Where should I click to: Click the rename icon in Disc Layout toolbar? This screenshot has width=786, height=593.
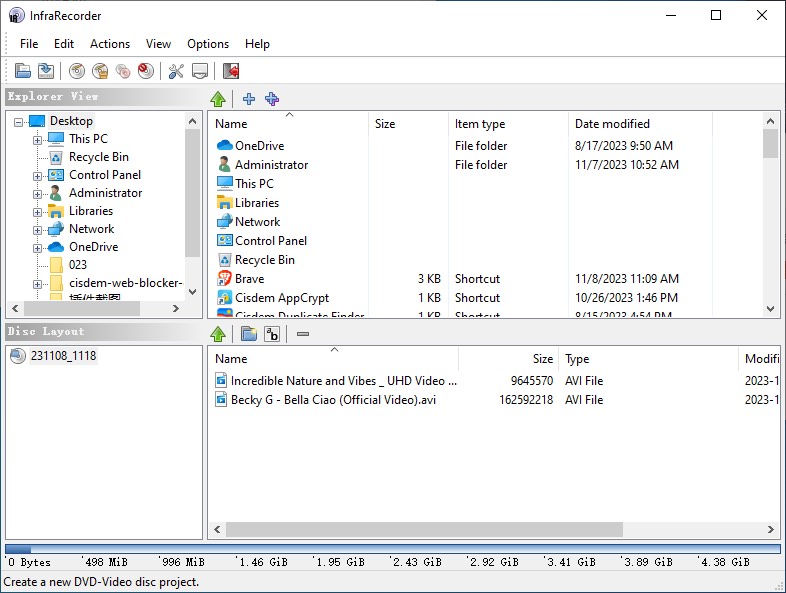click(x=272, y=334)
